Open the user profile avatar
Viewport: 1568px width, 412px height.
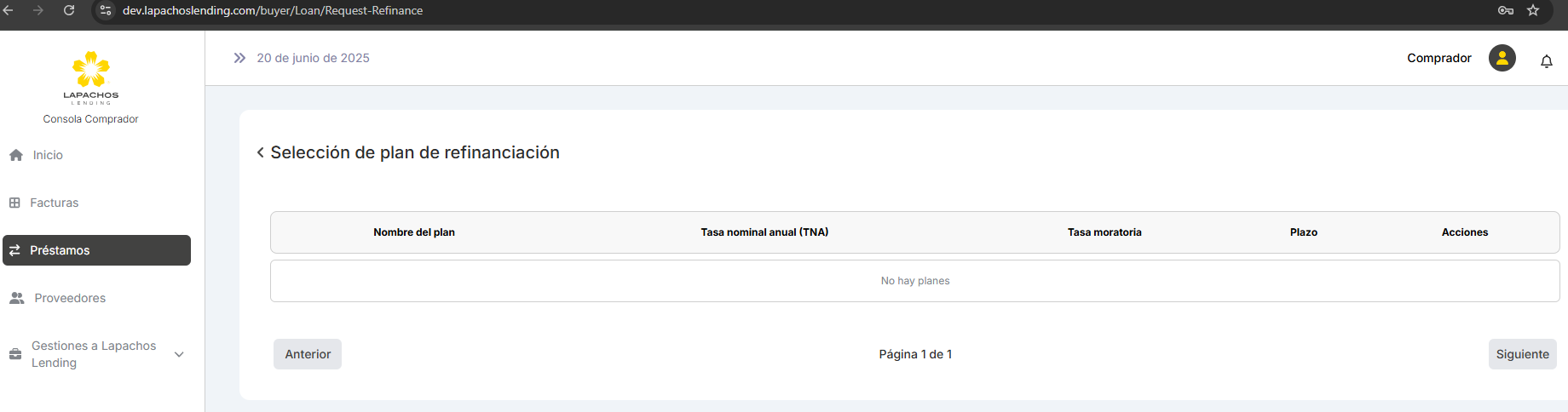(1502, 58)
